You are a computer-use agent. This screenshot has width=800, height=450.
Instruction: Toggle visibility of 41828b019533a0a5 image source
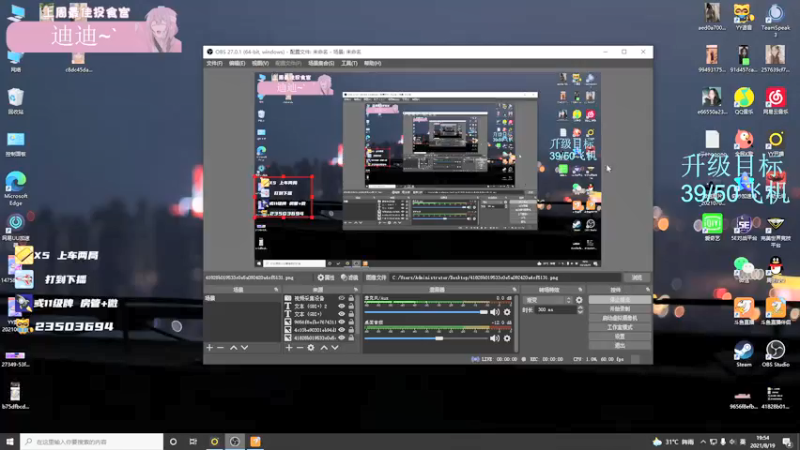[341, 338]
